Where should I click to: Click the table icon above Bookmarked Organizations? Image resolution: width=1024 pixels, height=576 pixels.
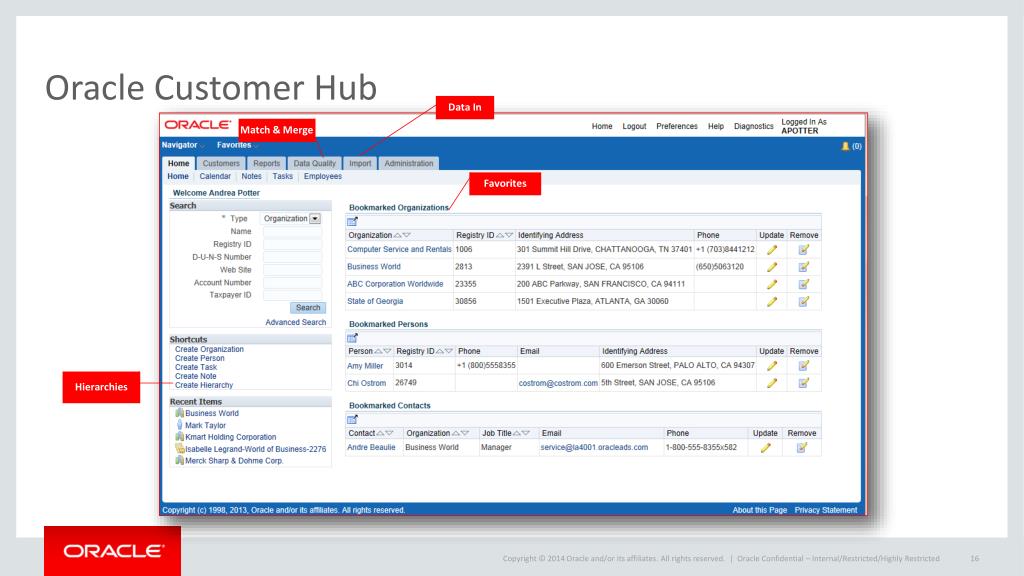353,221
